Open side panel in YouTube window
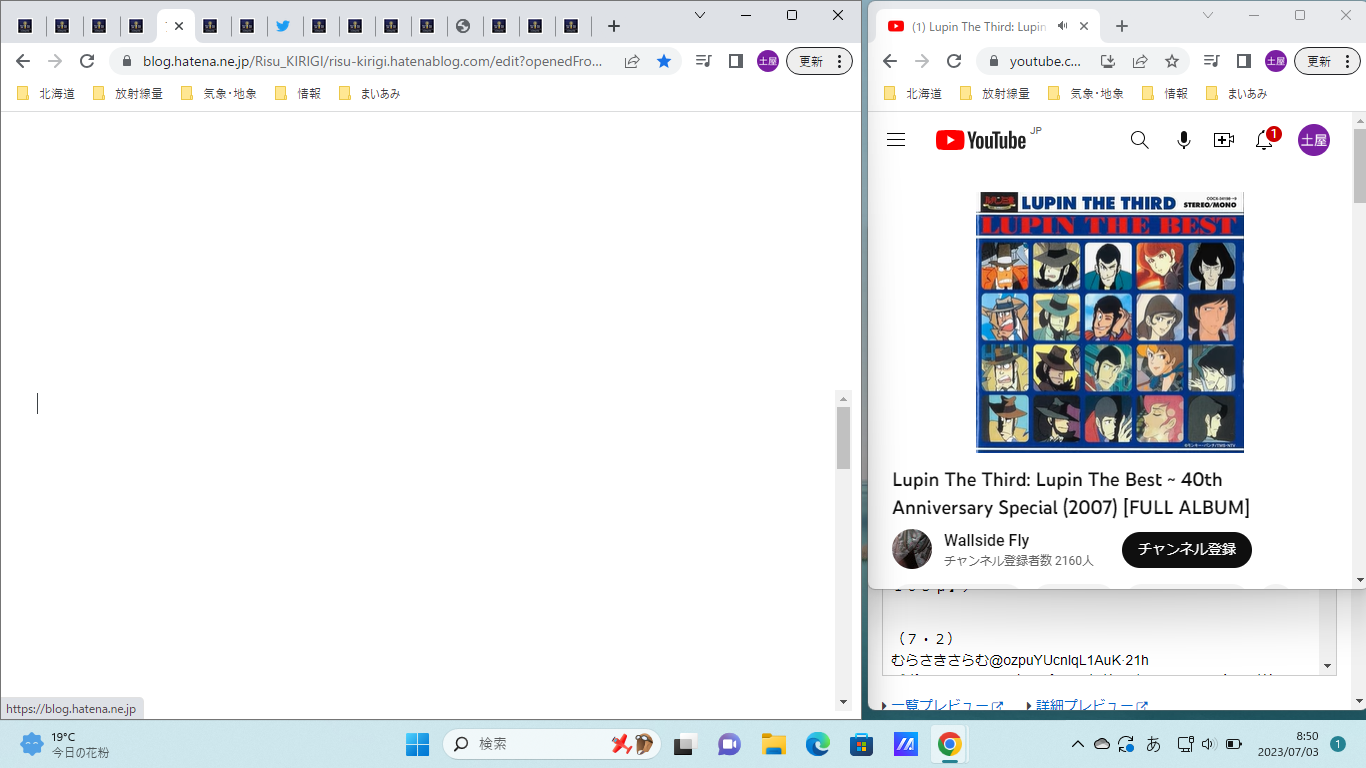This screenshot has width=1366, height=768. (x=1244, y=61)
